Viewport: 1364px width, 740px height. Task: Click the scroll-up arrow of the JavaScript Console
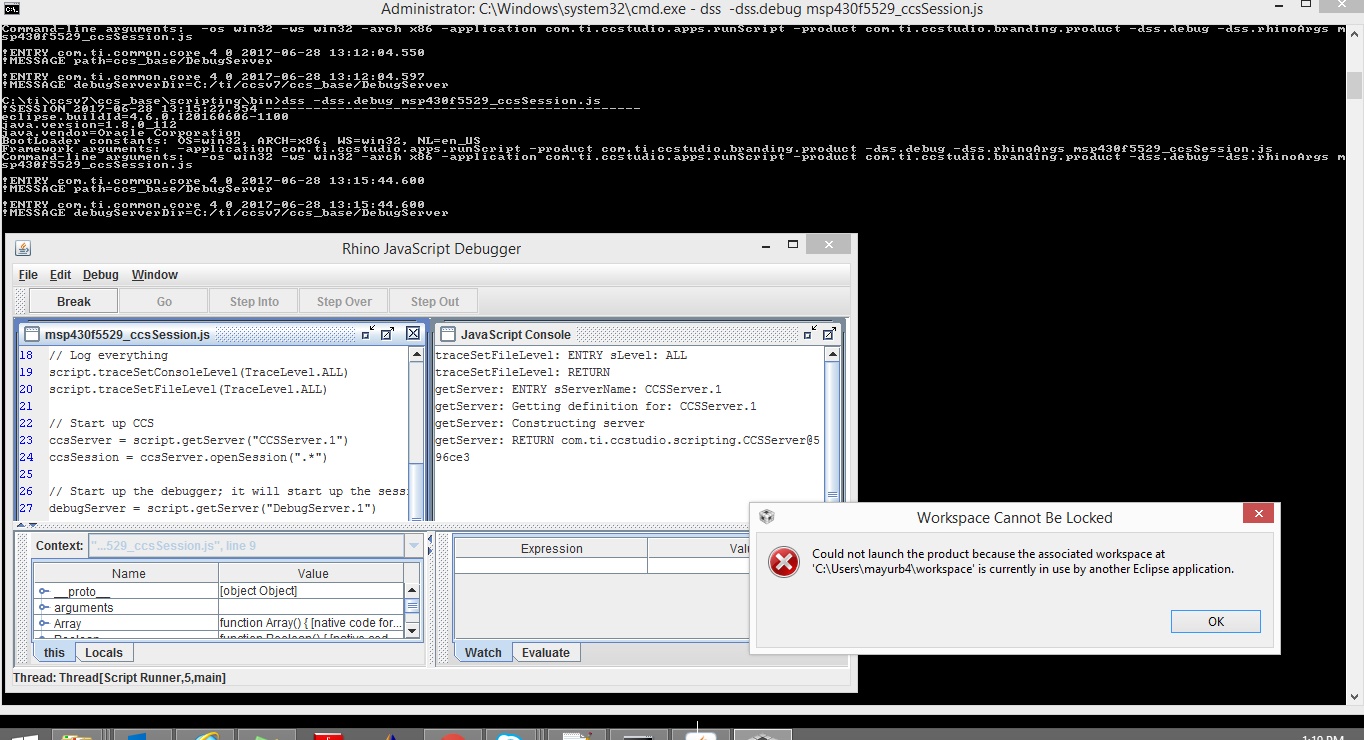(x=832, y=355)
